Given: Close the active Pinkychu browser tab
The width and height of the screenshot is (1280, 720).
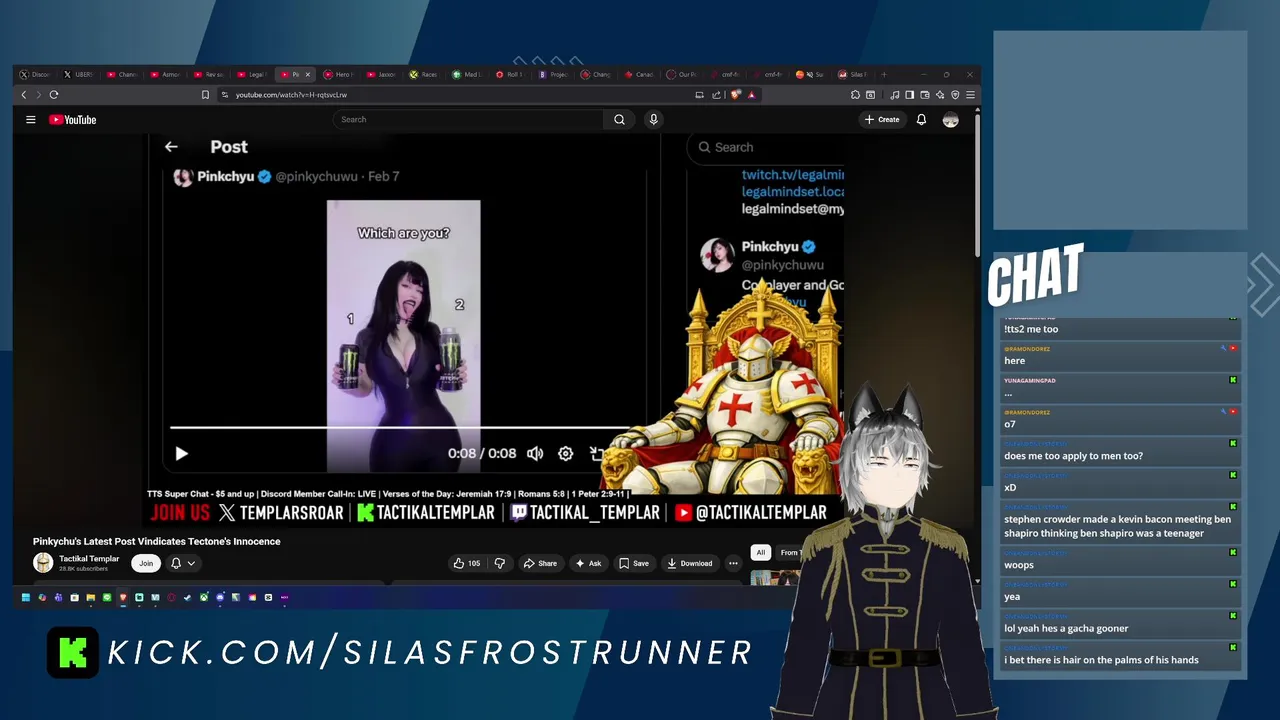Looking at the screenshot, I should pos(307,74).
